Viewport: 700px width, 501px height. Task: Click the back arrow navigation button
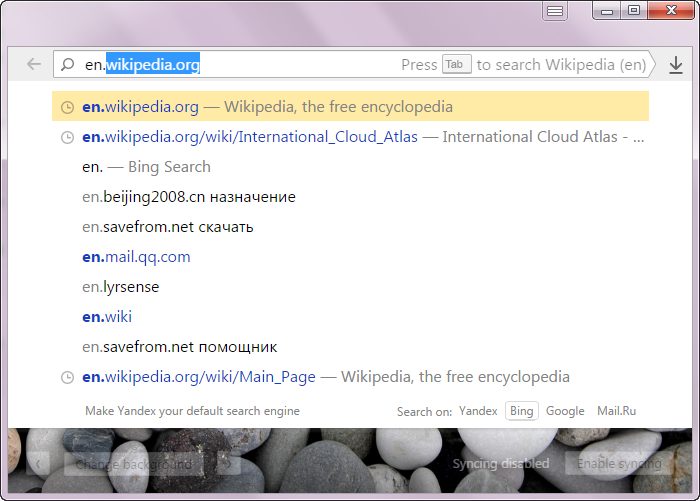(34, 64)
